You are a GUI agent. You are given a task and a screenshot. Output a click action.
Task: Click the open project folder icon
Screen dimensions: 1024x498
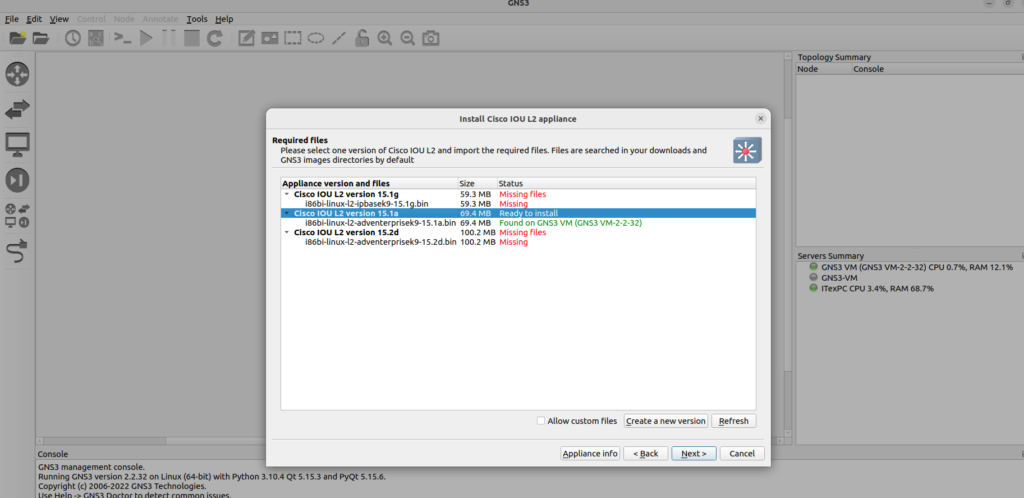tap(41, 38)
